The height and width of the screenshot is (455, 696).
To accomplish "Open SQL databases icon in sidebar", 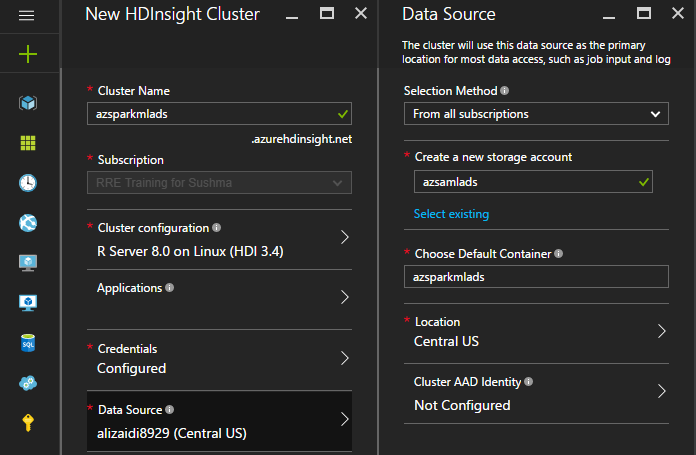I will pos(28,343).
